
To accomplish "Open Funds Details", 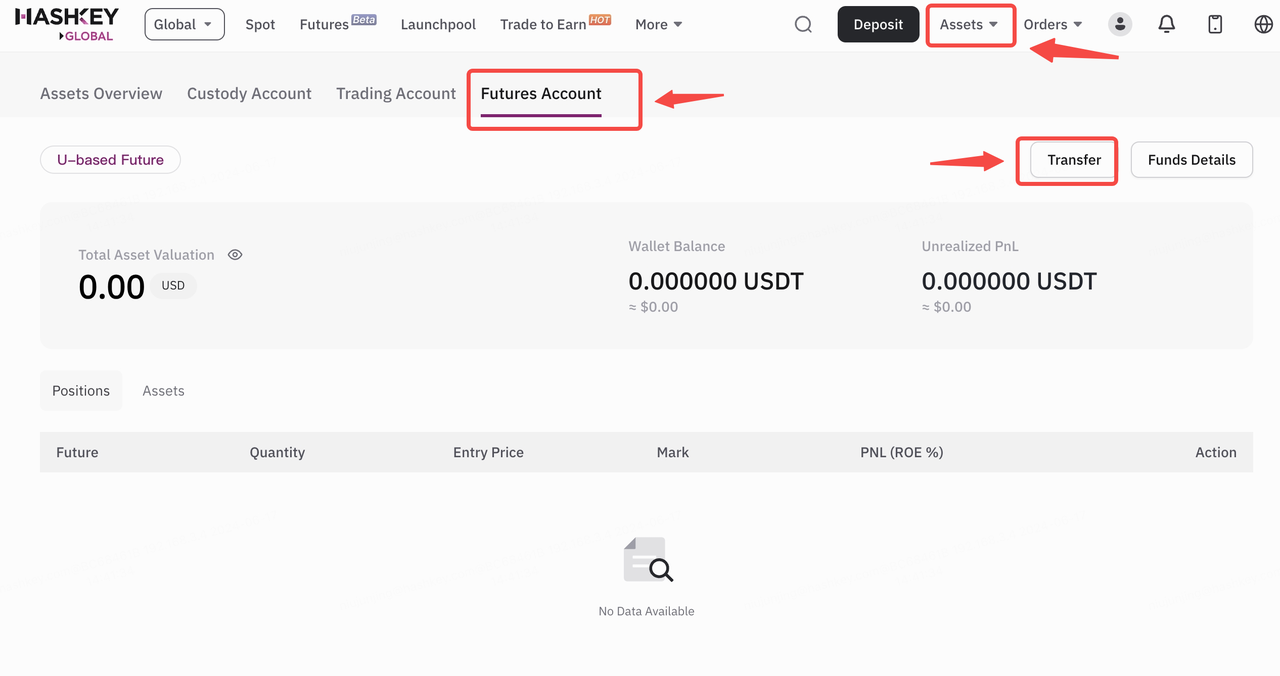I will [x=1192, y=160].
